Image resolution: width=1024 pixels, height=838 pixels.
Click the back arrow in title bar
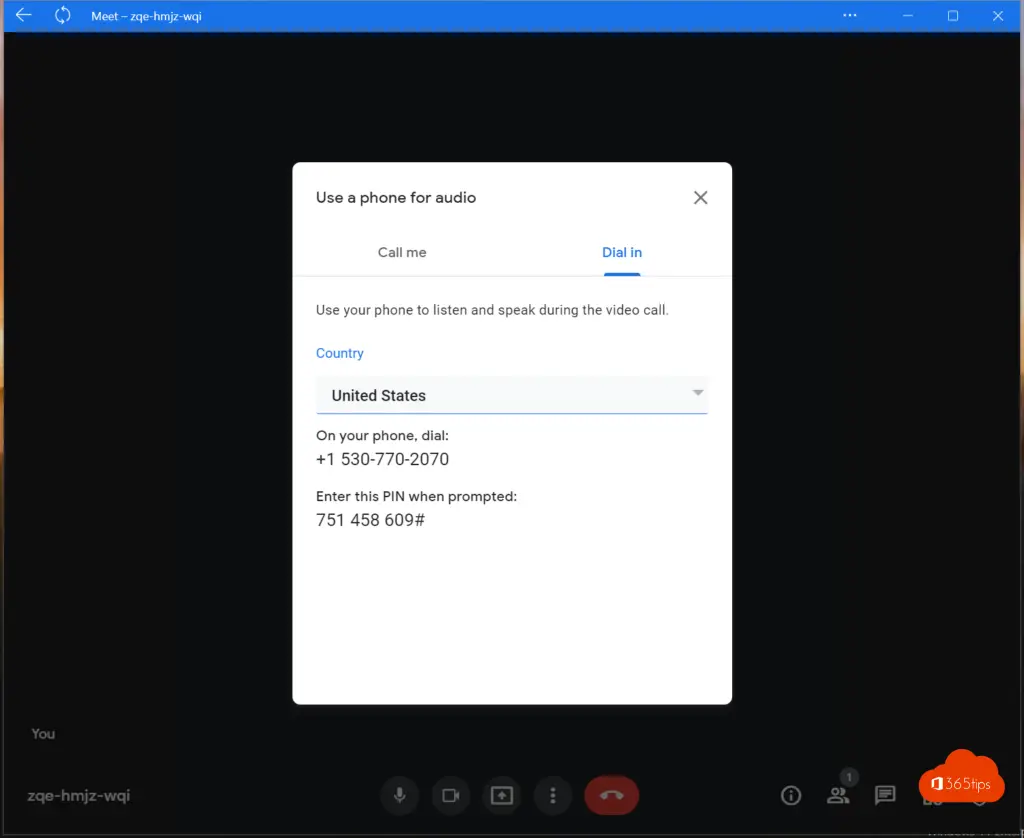tap(24, 15)
